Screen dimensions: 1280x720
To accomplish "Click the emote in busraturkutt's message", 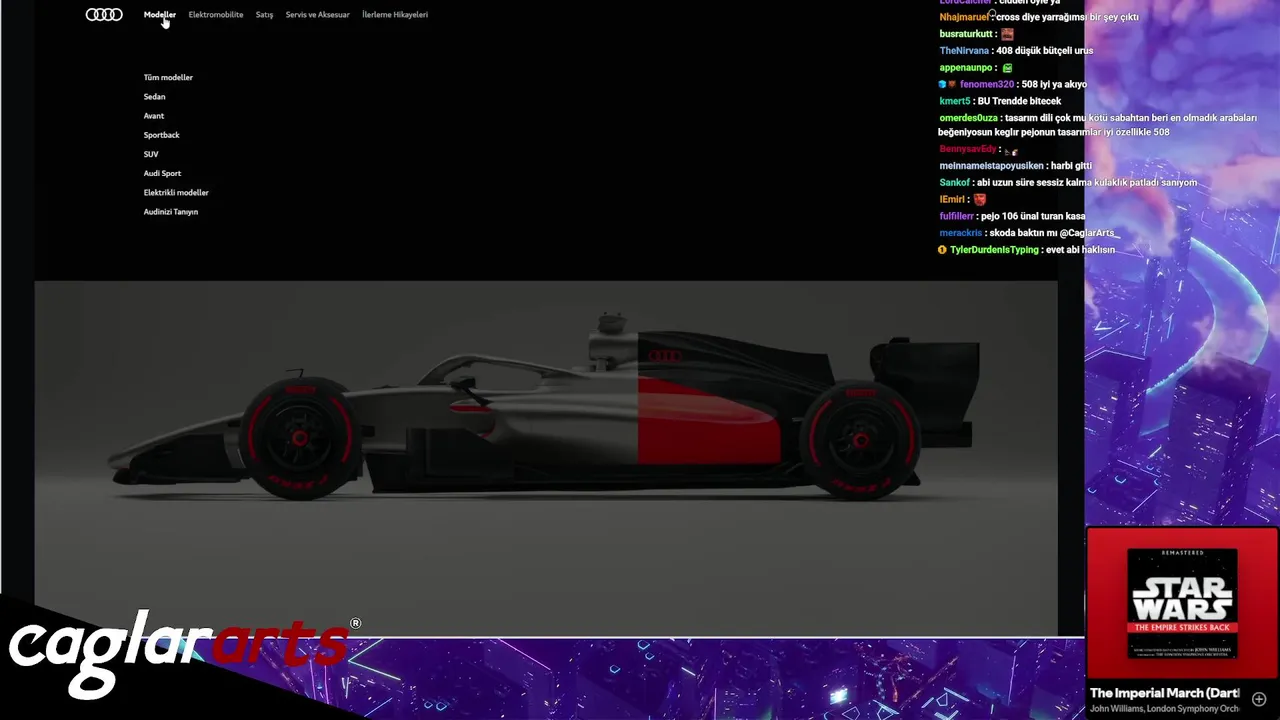I will click(x=1007, y=34).
